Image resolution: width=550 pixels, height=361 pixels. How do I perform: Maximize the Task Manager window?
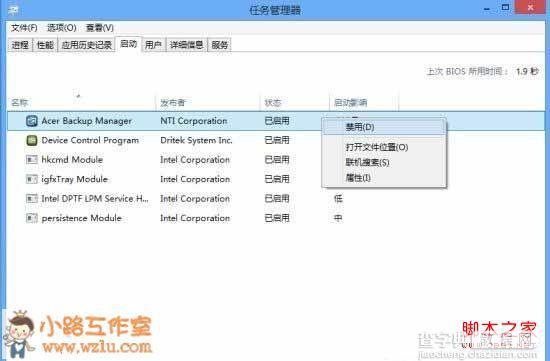click(x=505, y=8)
